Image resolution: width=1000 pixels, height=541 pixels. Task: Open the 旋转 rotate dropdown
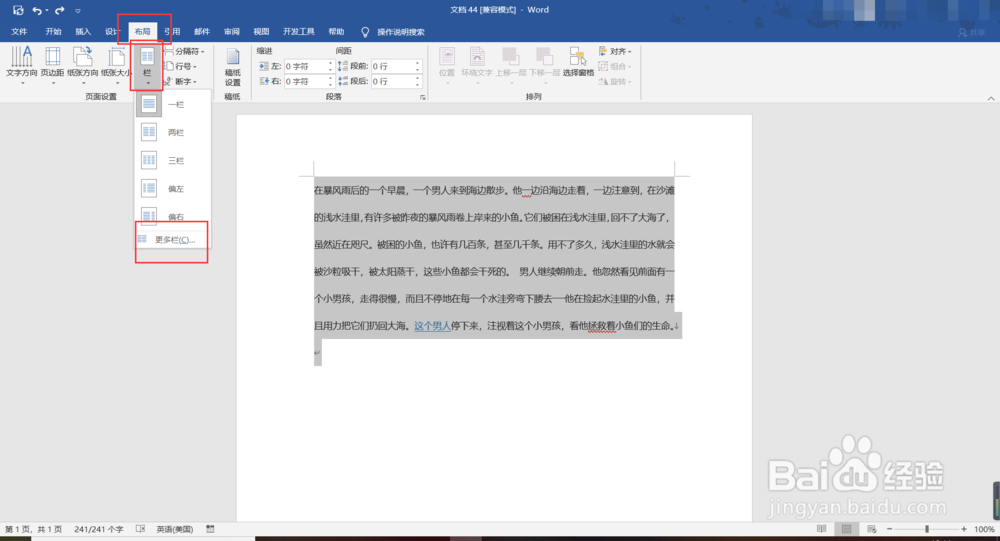pyautogui.click(x=615, y=82)
